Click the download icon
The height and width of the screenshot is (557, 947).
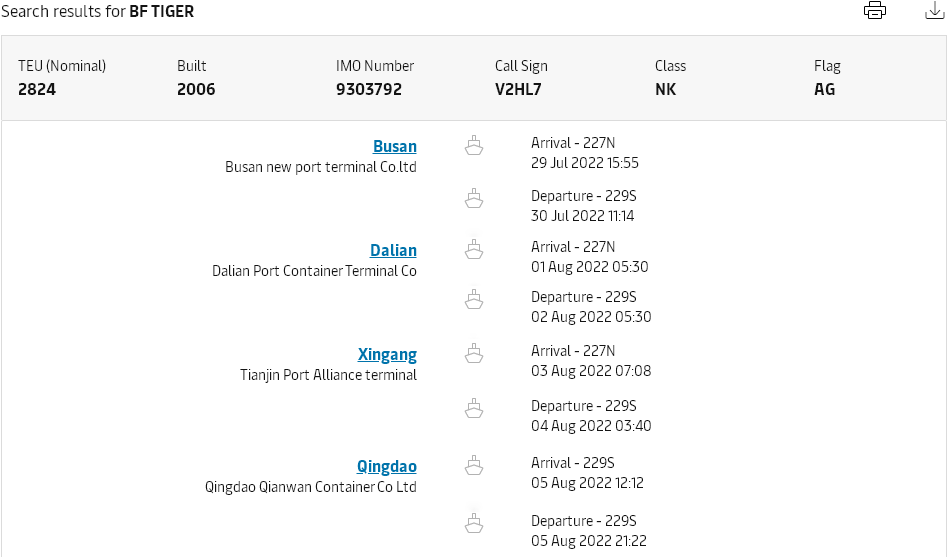click(935, 11)
